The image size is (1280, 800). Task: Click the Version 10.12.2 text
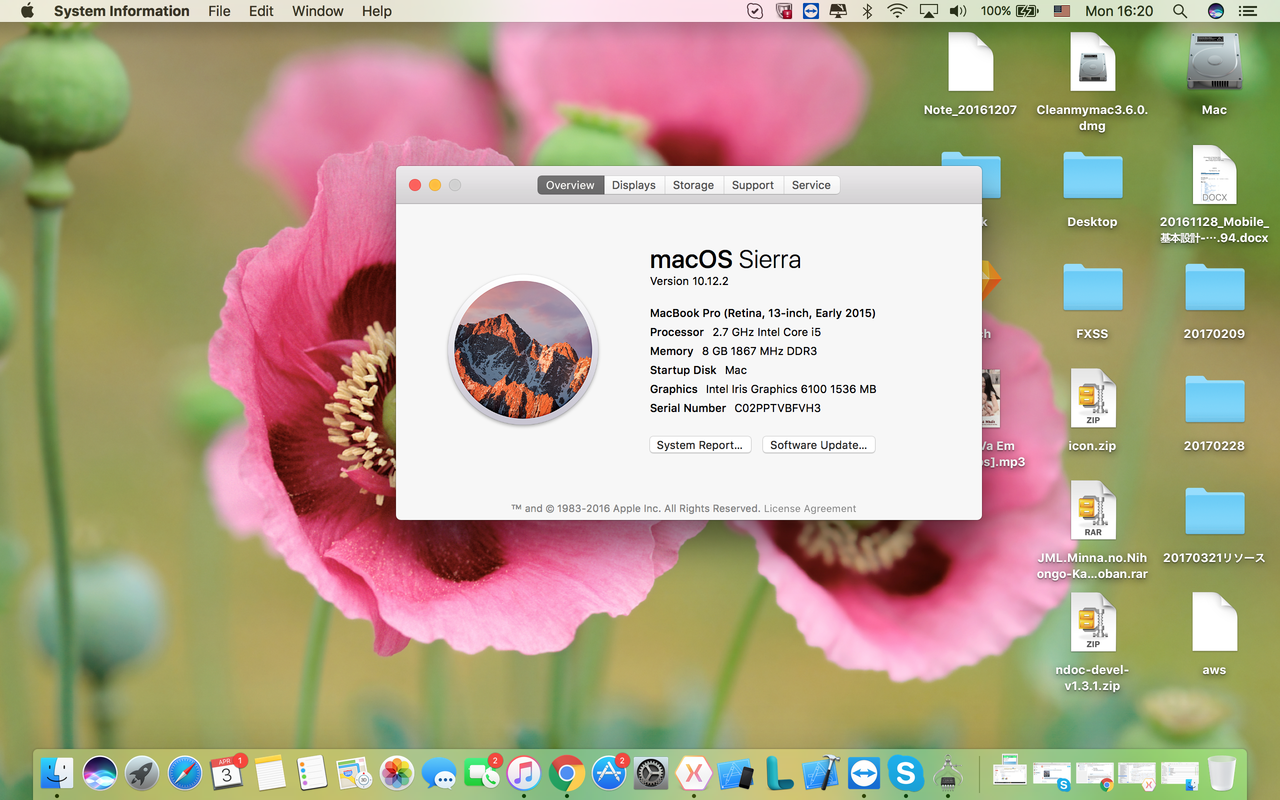pyautogui.click(x=689, y=281)
